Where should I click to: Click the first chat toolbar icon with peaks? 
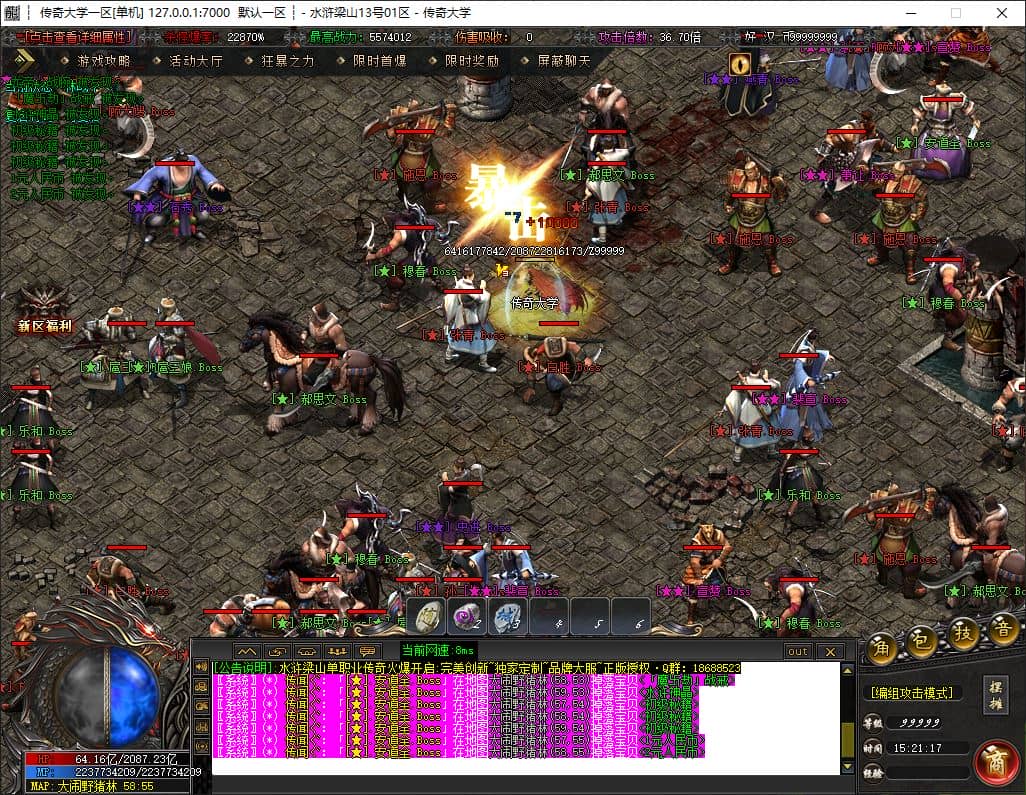pos(247,652)
